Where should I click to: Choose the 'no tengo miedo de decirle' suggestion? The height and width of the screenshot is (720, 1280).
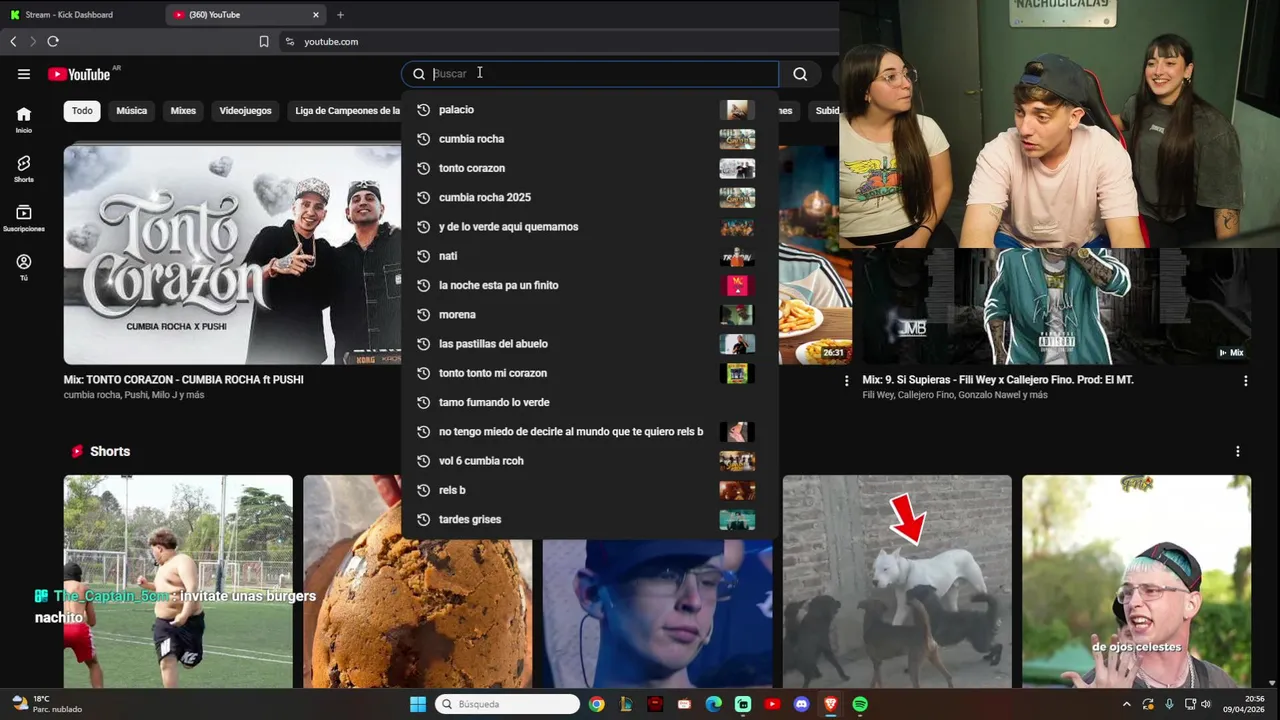(x=590, y=432)
